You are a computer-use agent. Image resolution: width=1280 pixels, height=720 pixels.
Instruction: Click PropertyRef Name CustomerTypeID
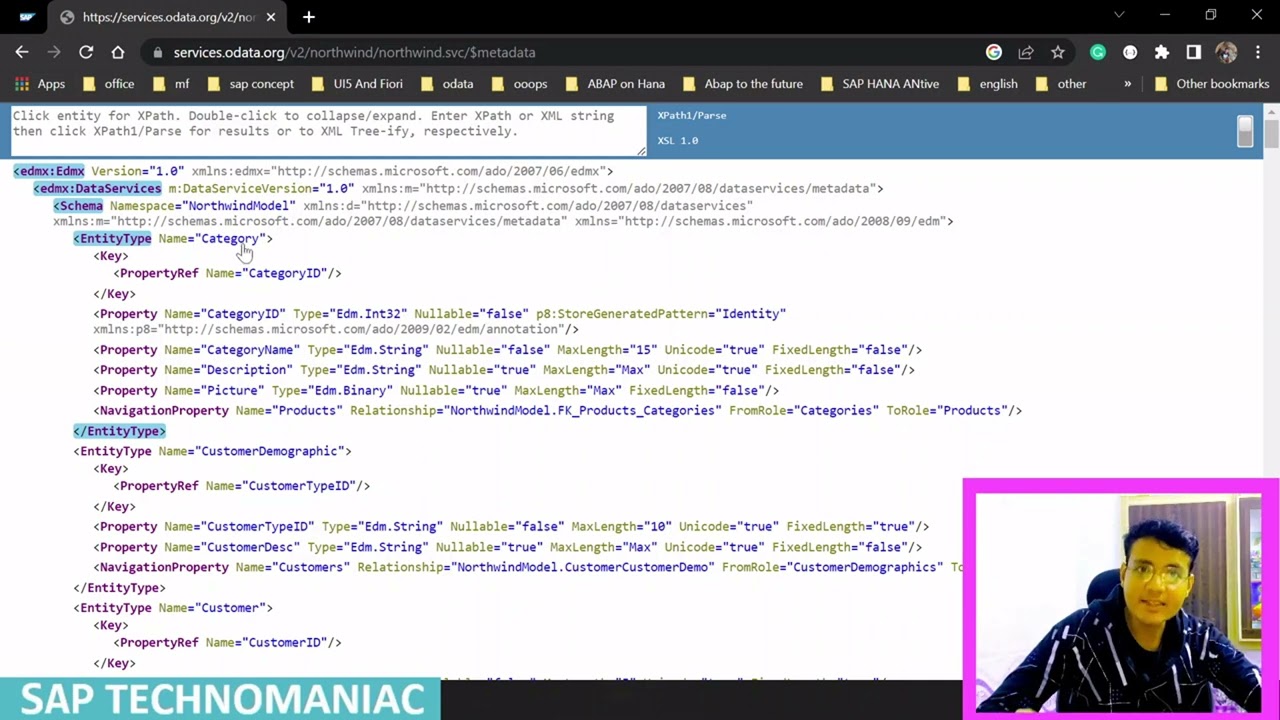click(241, 486)
